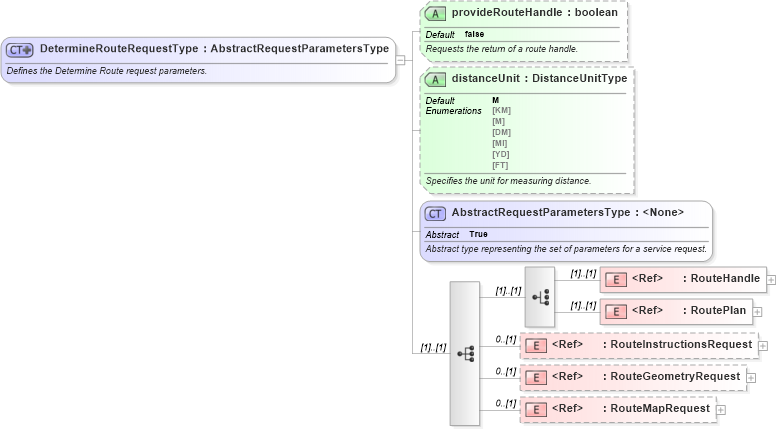
Task: Click the CT icon of DetermineRouteRequestType
Action: coord(19,50)
